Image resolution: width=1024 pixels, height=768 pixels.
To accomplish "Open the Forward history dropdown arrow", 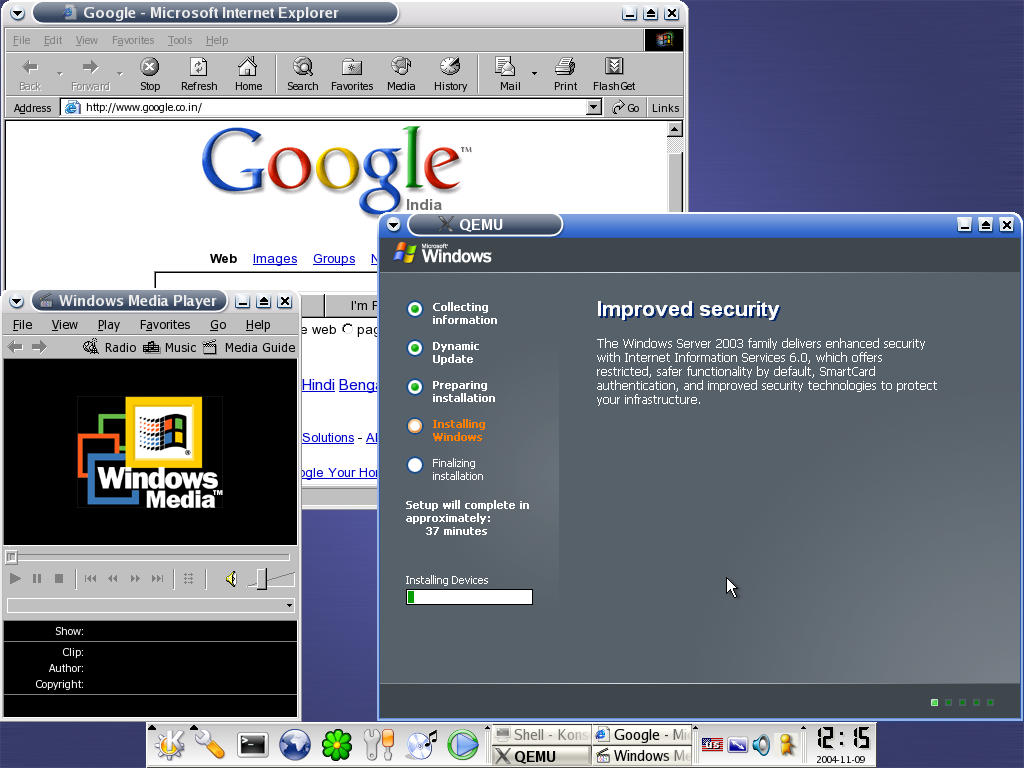I will click(x=120, y=73).
